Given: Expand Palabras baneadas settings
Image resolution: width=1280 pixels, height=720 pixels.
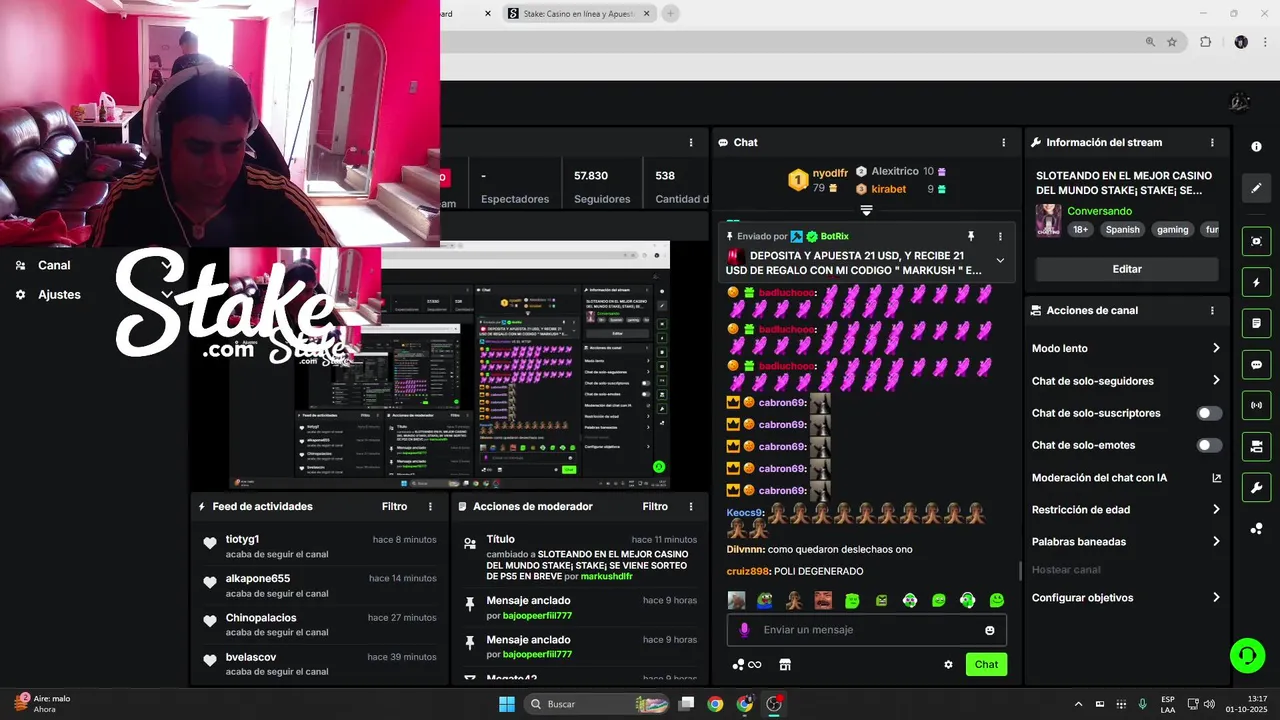Looking at the screenshot, I should [x=1216, y=541].
